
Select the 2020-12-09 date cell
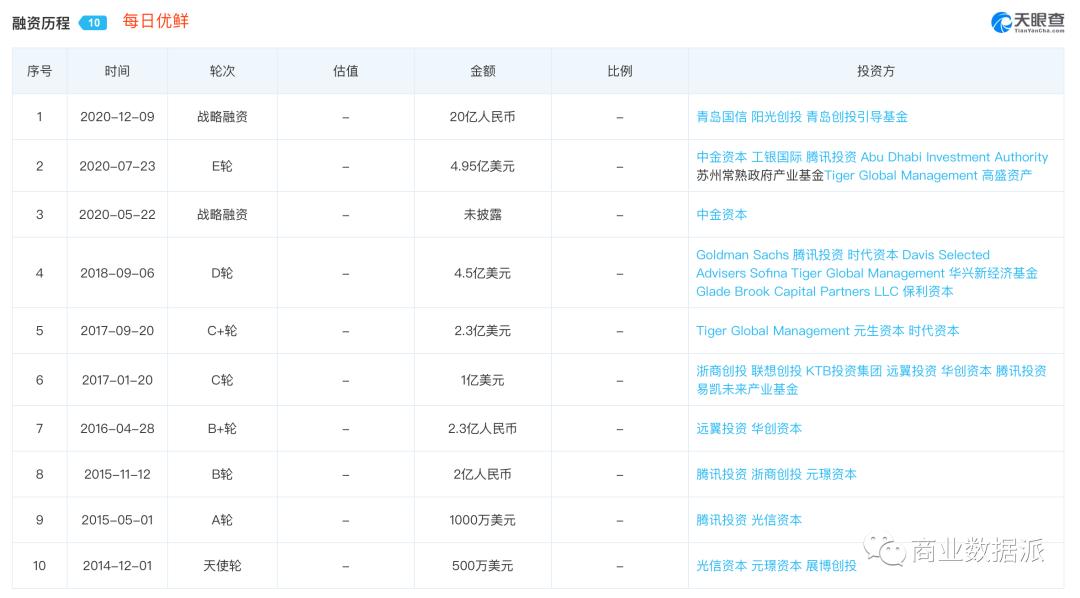(117, 117)
